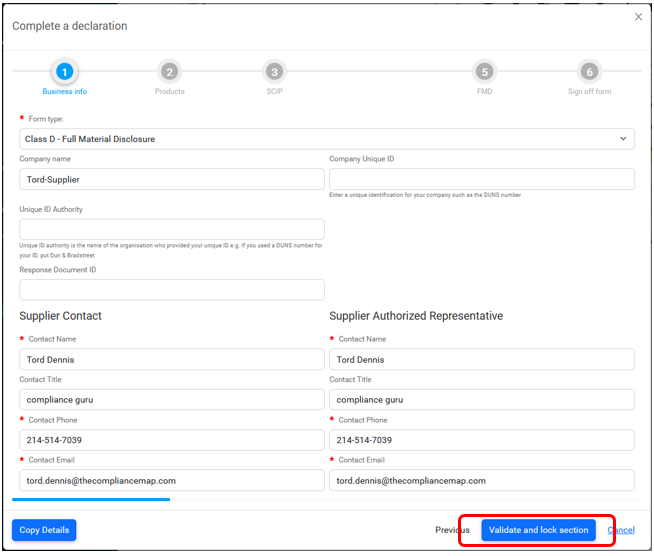Expand the Form type dropdown
This screenshot has width=654, height=556.
point(326,139)
